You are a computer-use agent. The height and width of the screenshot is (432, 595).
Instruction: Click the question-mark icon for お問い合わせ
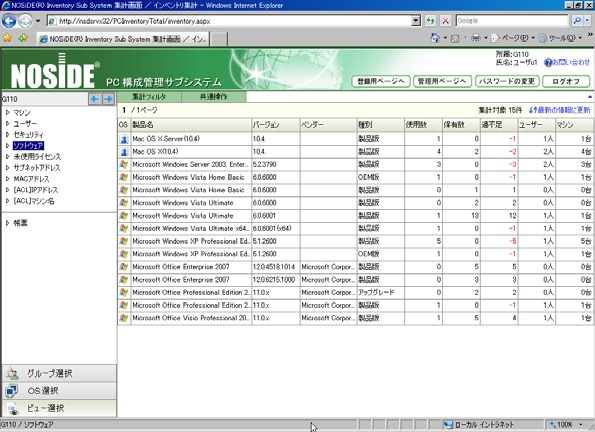(x=548, y=63)
